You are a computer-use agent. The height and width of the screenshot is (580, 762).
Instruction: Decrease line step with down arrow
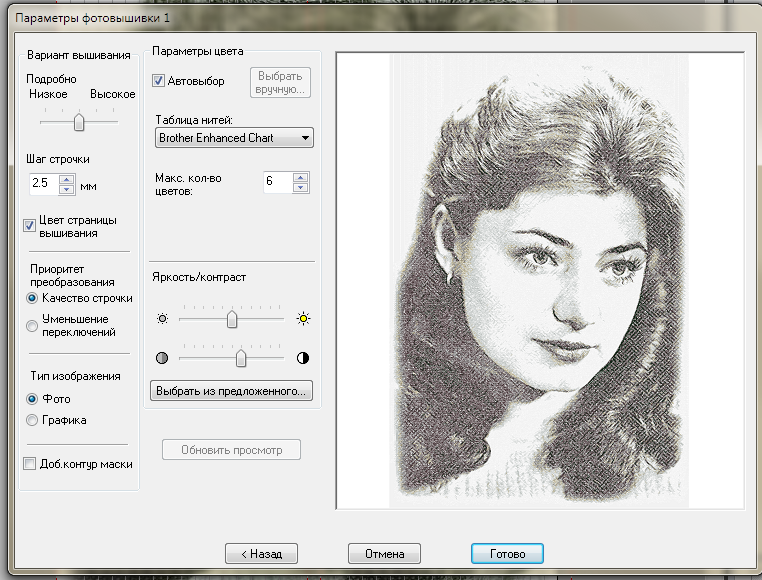(67, 188)
